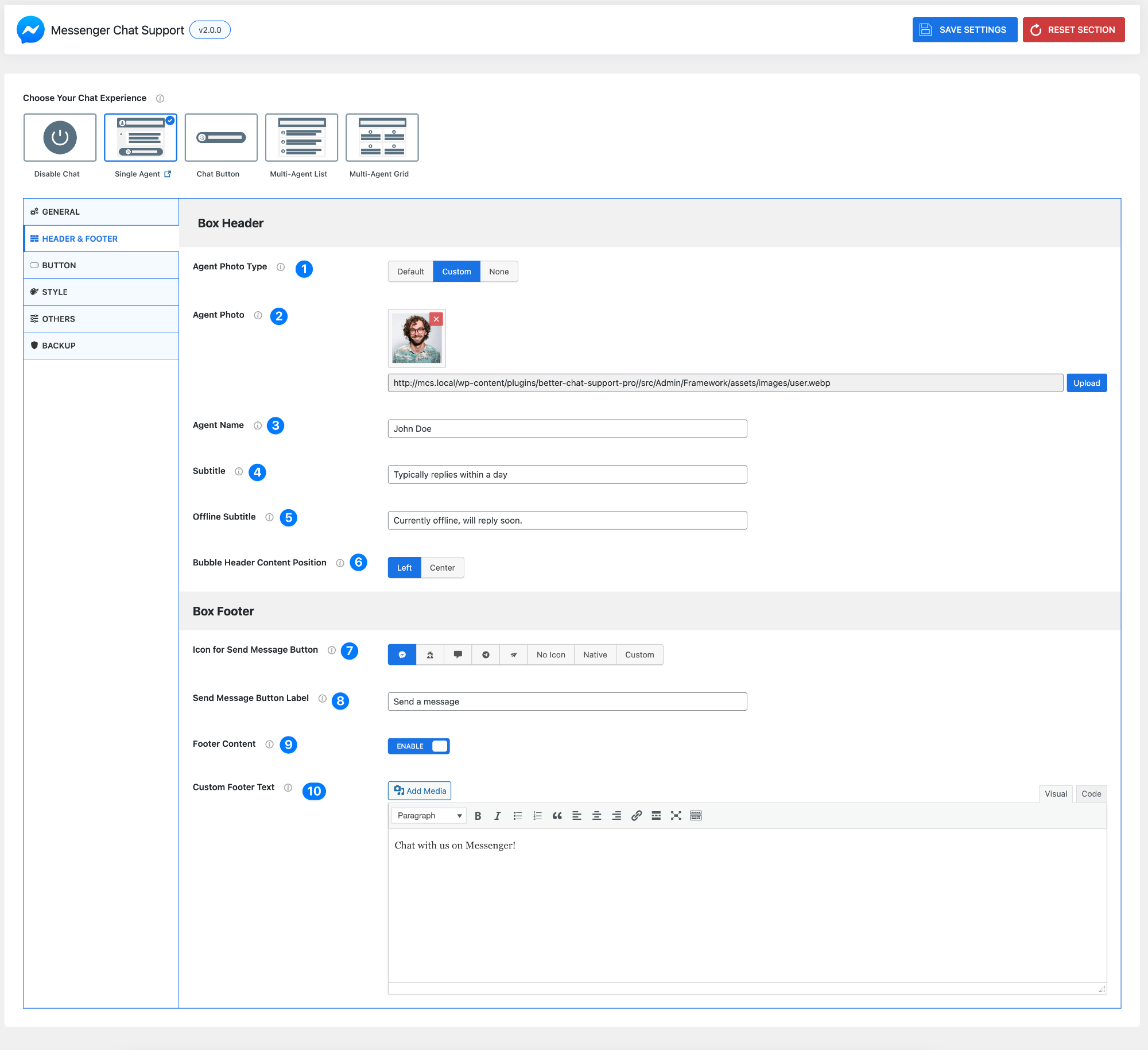This screenshot has width=1148, height=1050.
Task: Select the Chat Button experience option
Action: [x=221, y=138]
